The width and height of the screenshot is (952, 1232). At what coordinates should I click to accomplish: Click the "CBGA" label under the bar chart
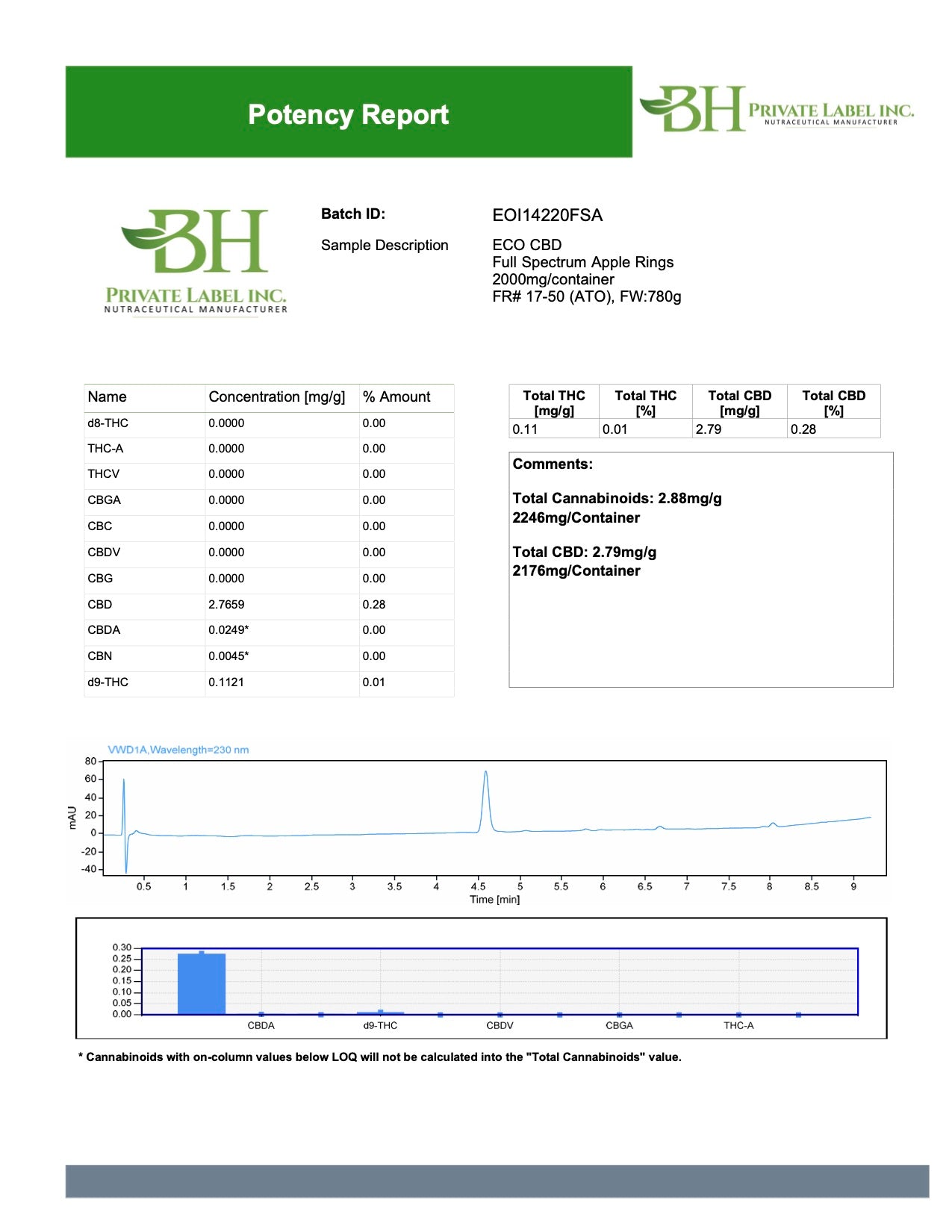[x=619, y=1025]
